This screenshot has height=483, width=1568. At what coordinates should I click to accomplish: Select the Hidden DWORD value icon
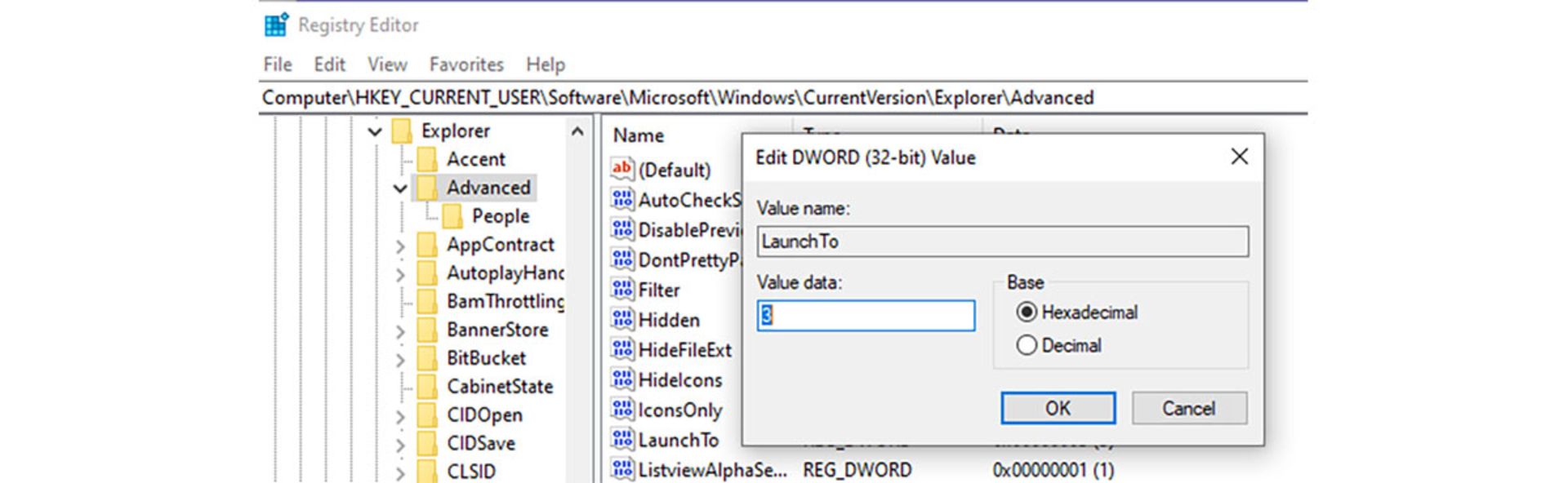pyautogui.click(x=622, y=320)
